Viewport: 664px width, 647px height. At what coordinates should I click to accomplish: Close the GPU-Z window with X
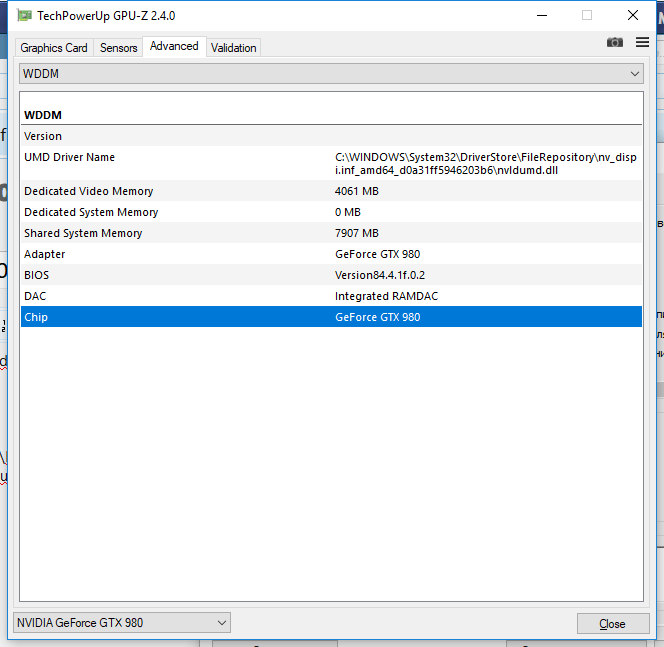[632, 15]
